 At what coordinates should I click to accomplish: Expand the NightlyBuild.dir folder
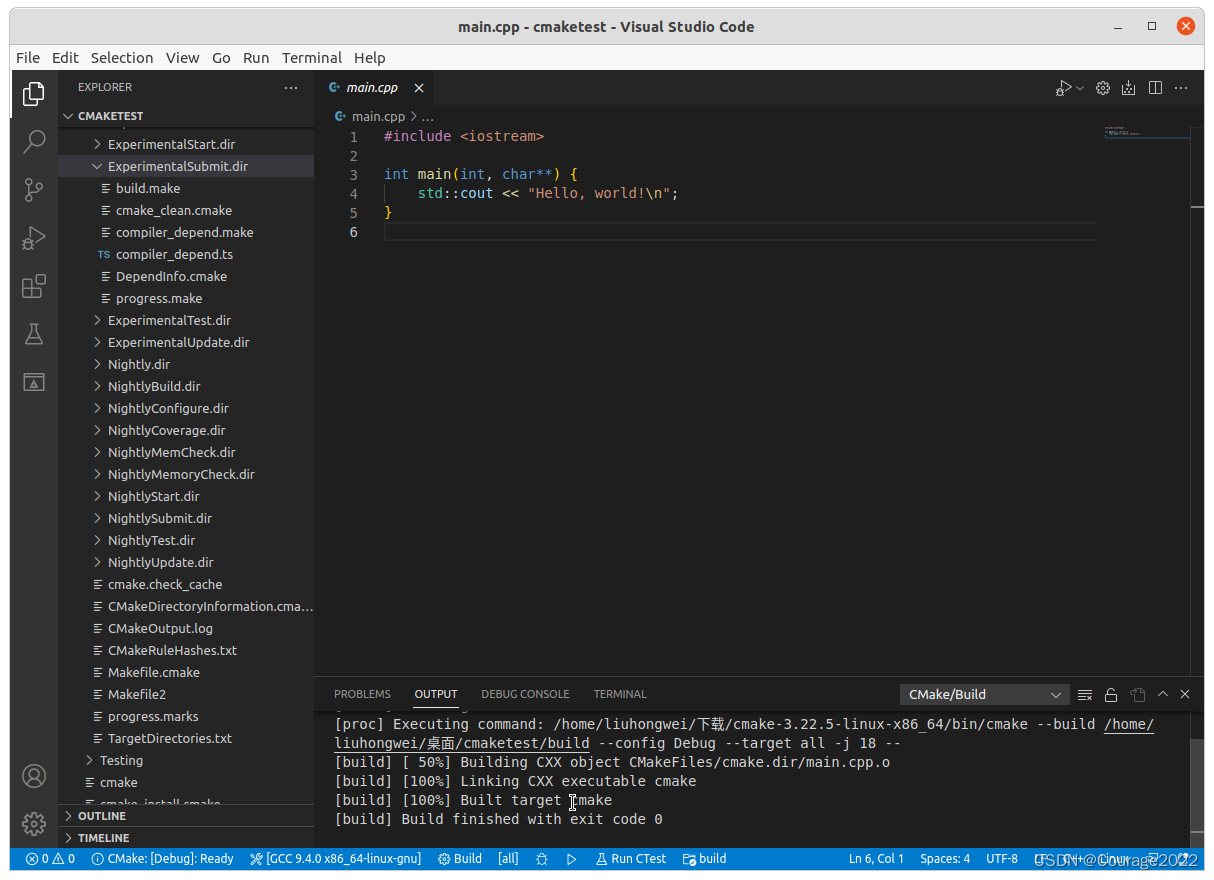186,387
